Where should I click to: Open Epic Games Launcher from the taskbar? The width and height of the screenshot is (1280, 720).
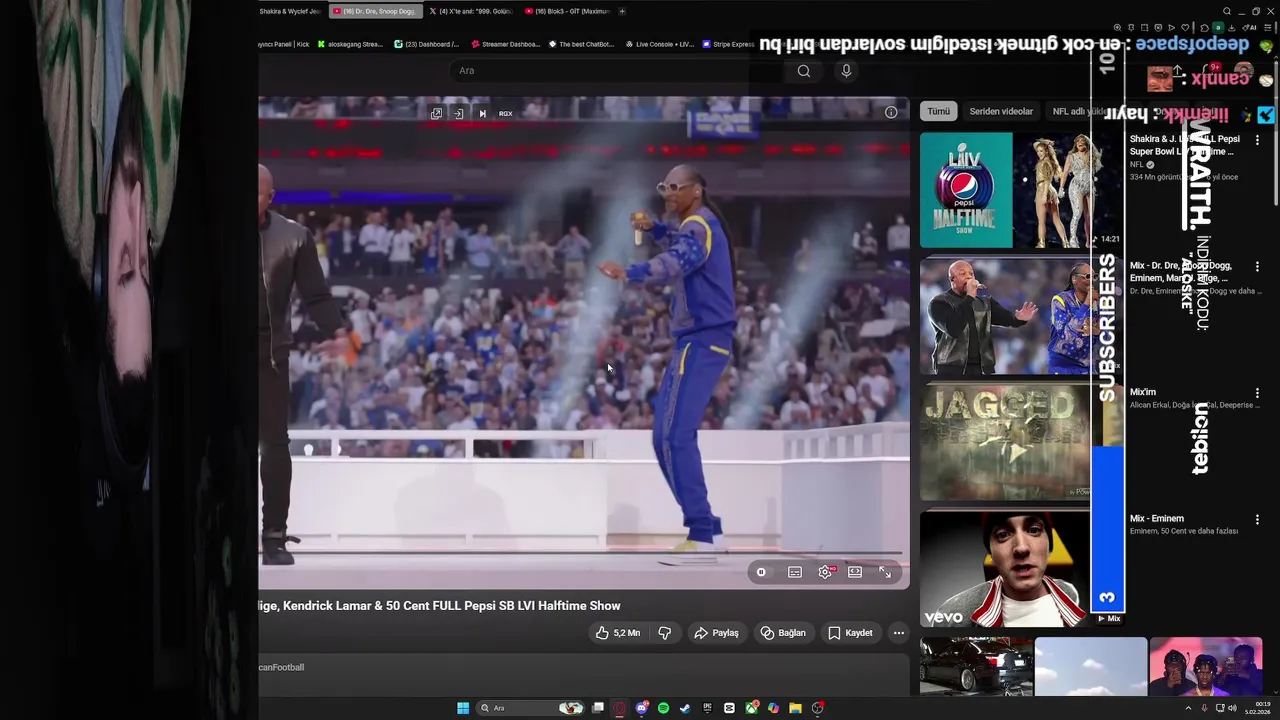pyautogui.click(x=707, y=708)
